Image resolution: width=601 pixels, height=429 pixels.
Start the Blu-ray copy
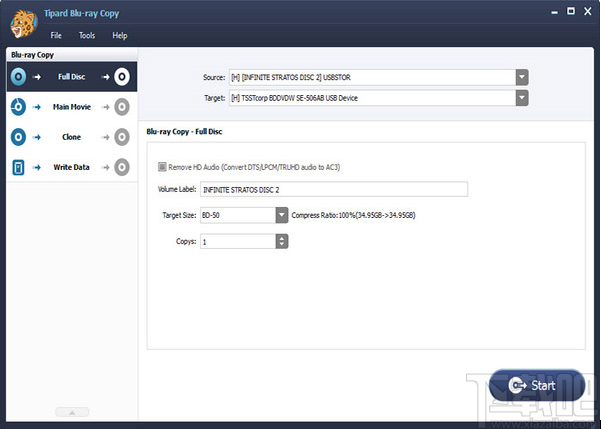(x=537, y=385)
